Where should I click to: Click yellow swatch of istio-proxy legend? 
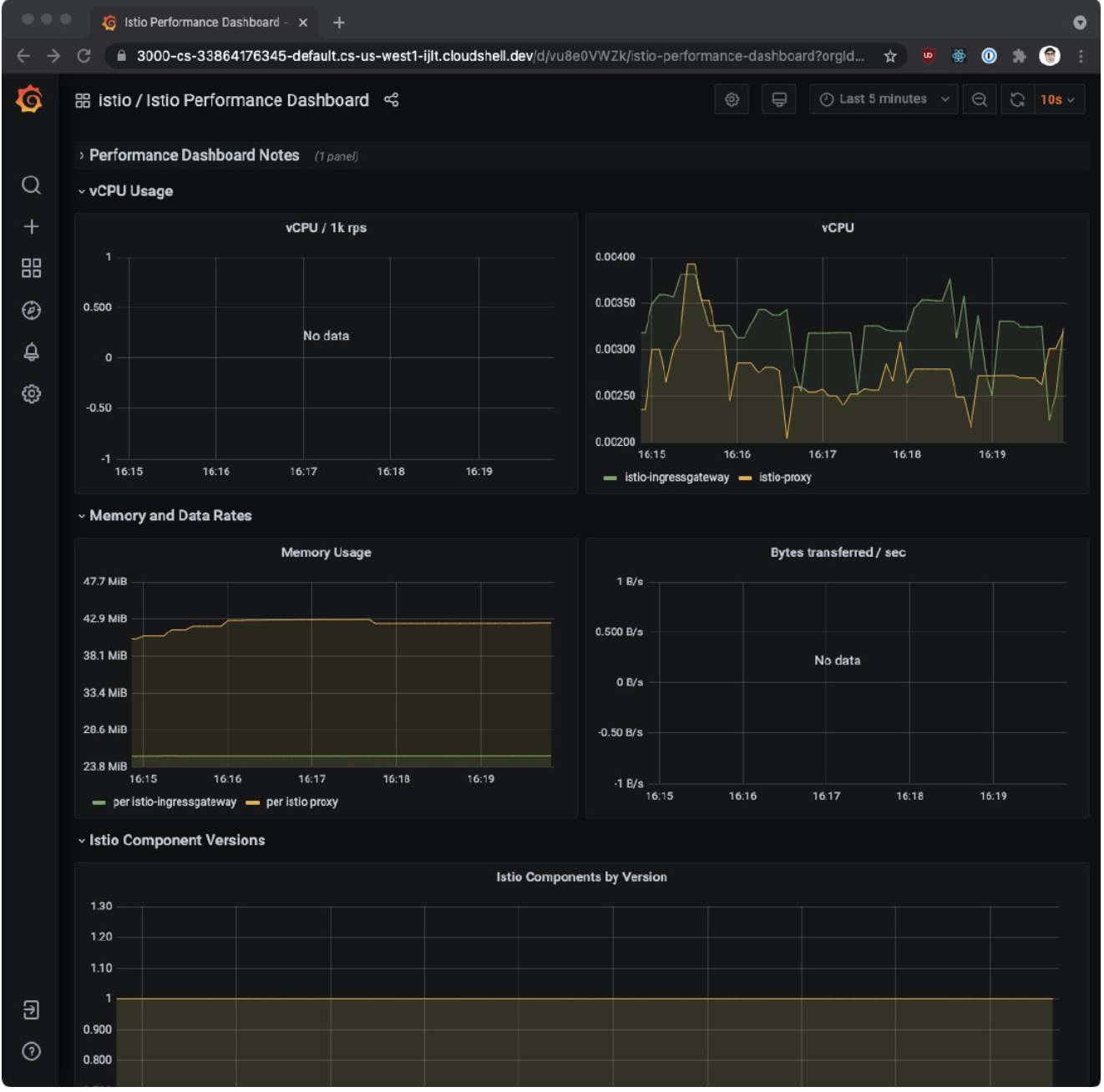coord(745,478)
